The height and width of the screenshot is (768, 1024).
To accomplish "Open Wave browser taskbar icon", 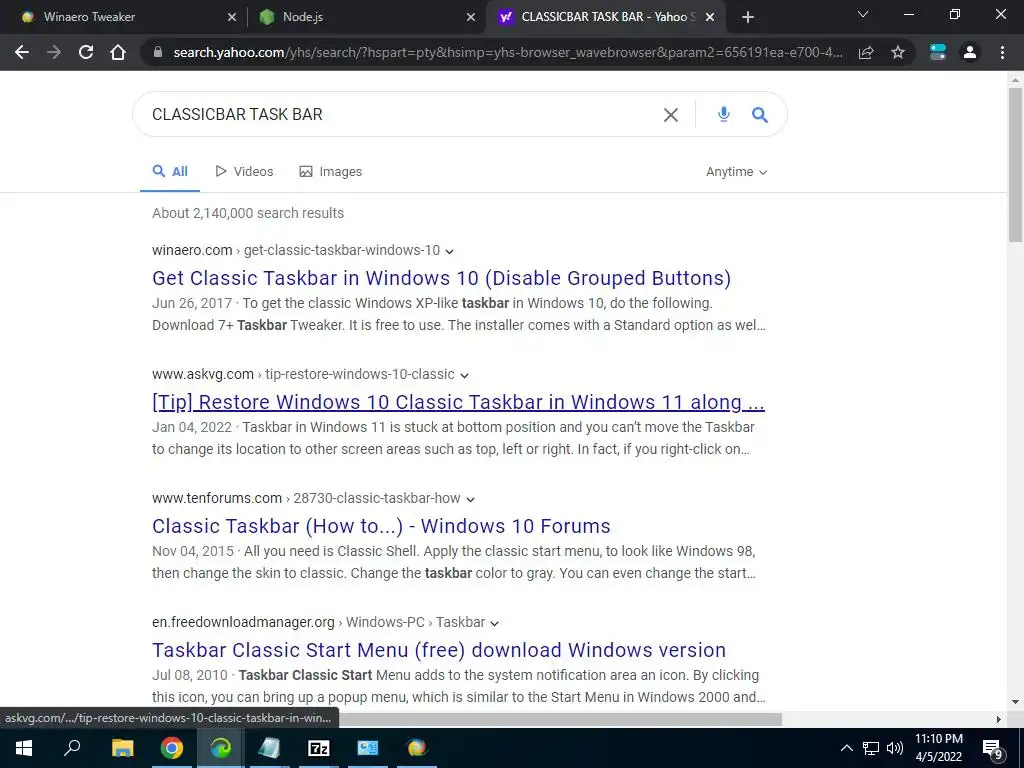I will [x=221, y=748].
